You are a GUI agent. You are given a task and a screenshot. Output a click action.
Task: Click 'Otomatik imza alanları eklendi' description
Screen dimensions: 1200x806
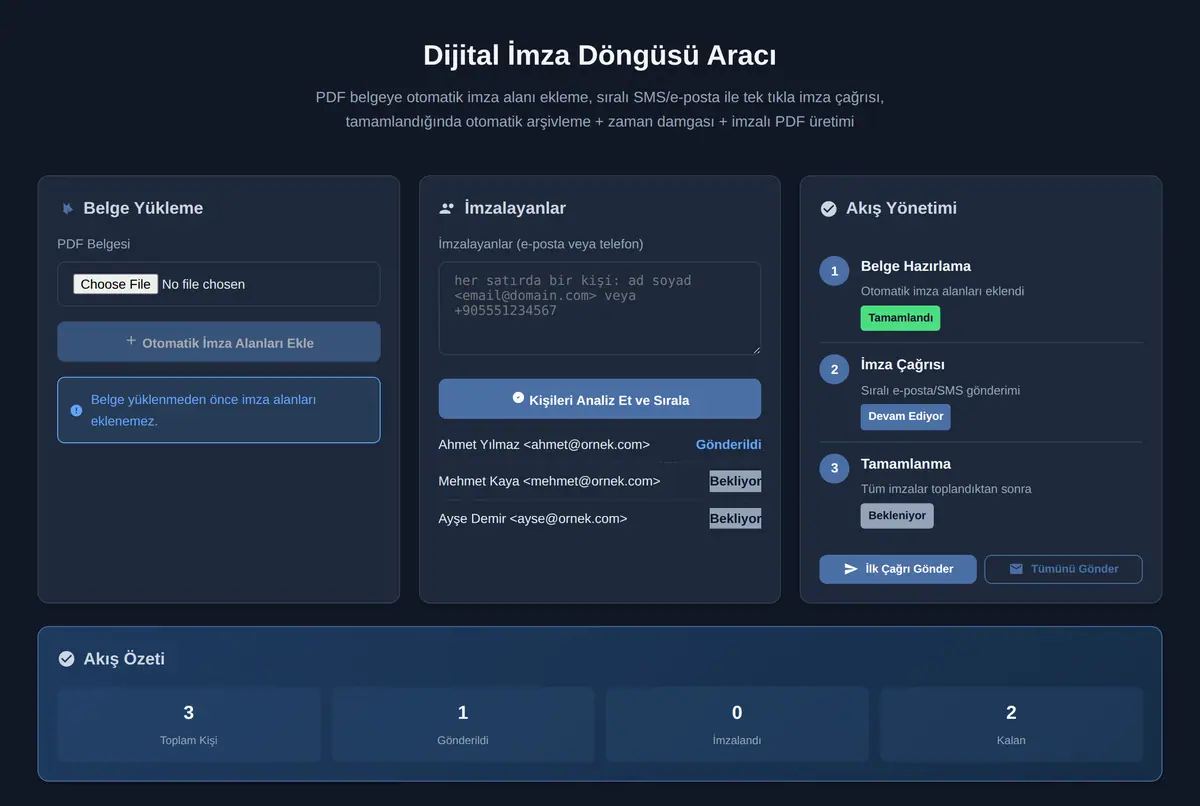pyautogui.click(x=942, y=291)
